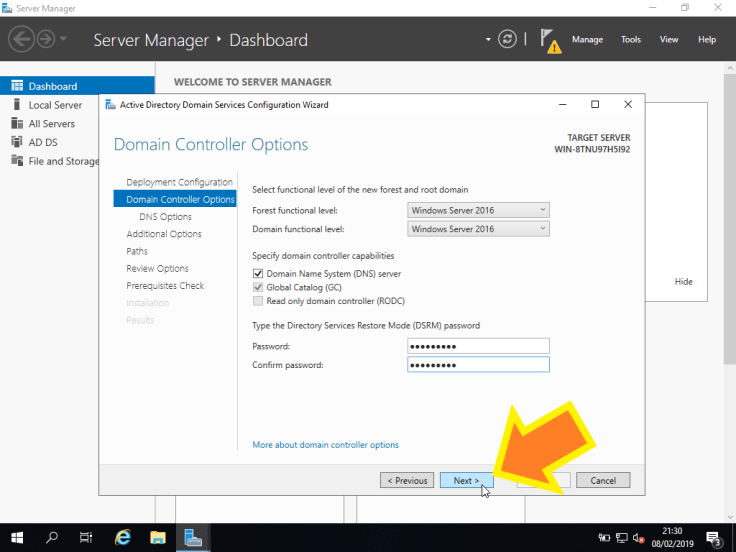Open the Tools menu
The image size is (736, 552).
coord(631,40)
